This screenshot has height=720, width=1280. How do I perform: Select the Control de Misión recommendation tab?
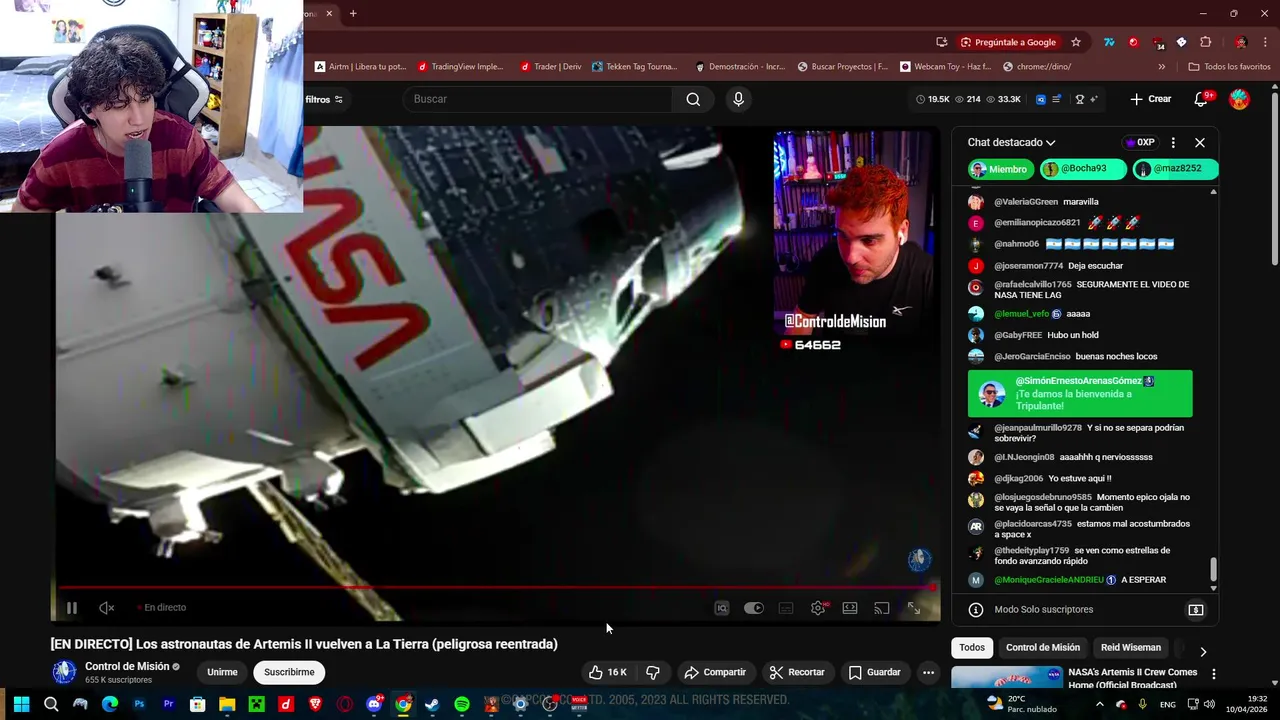tap(1042, 647)
